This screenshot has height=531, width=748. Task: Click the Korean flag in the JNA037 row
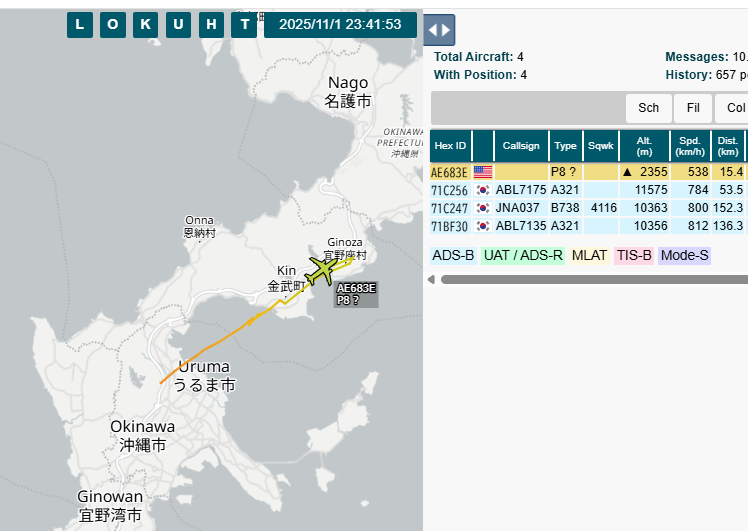click(x=483, y=208)
